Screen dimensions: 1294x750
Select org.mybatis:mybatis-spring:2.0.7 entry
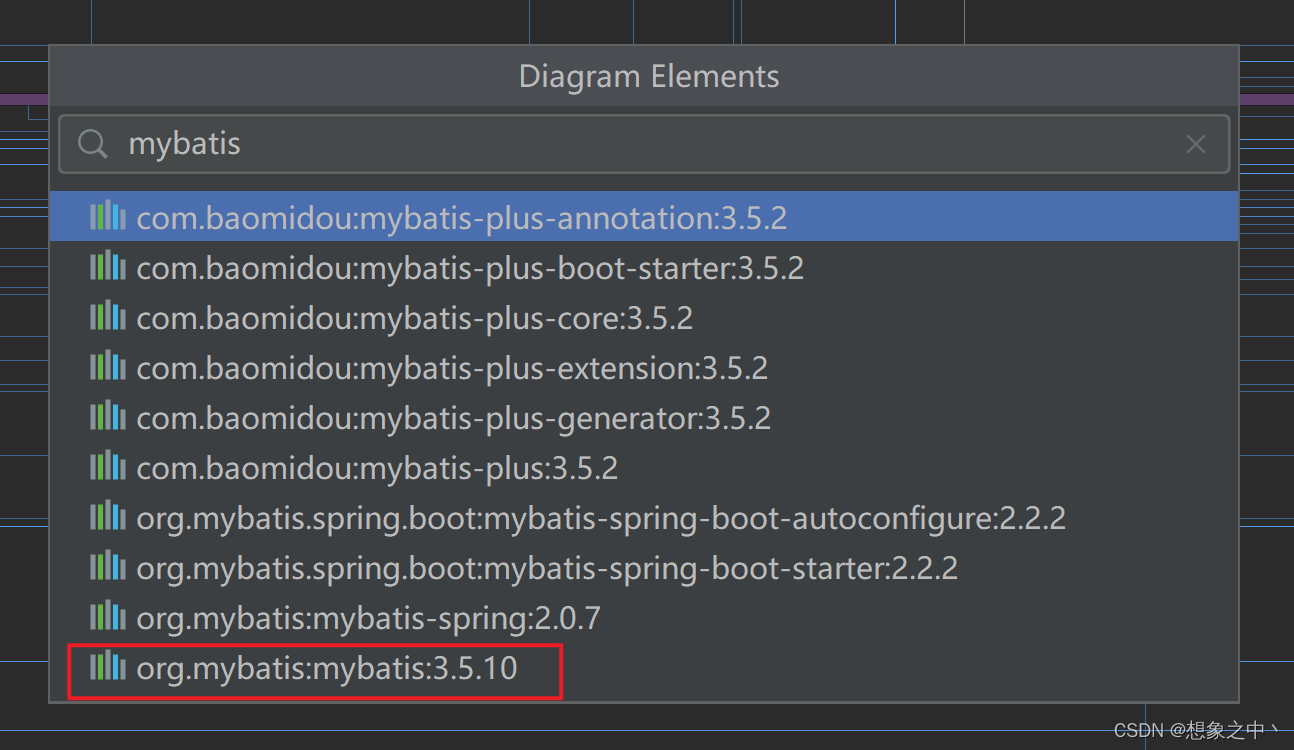pyautogui.click(x=644, y=617)
